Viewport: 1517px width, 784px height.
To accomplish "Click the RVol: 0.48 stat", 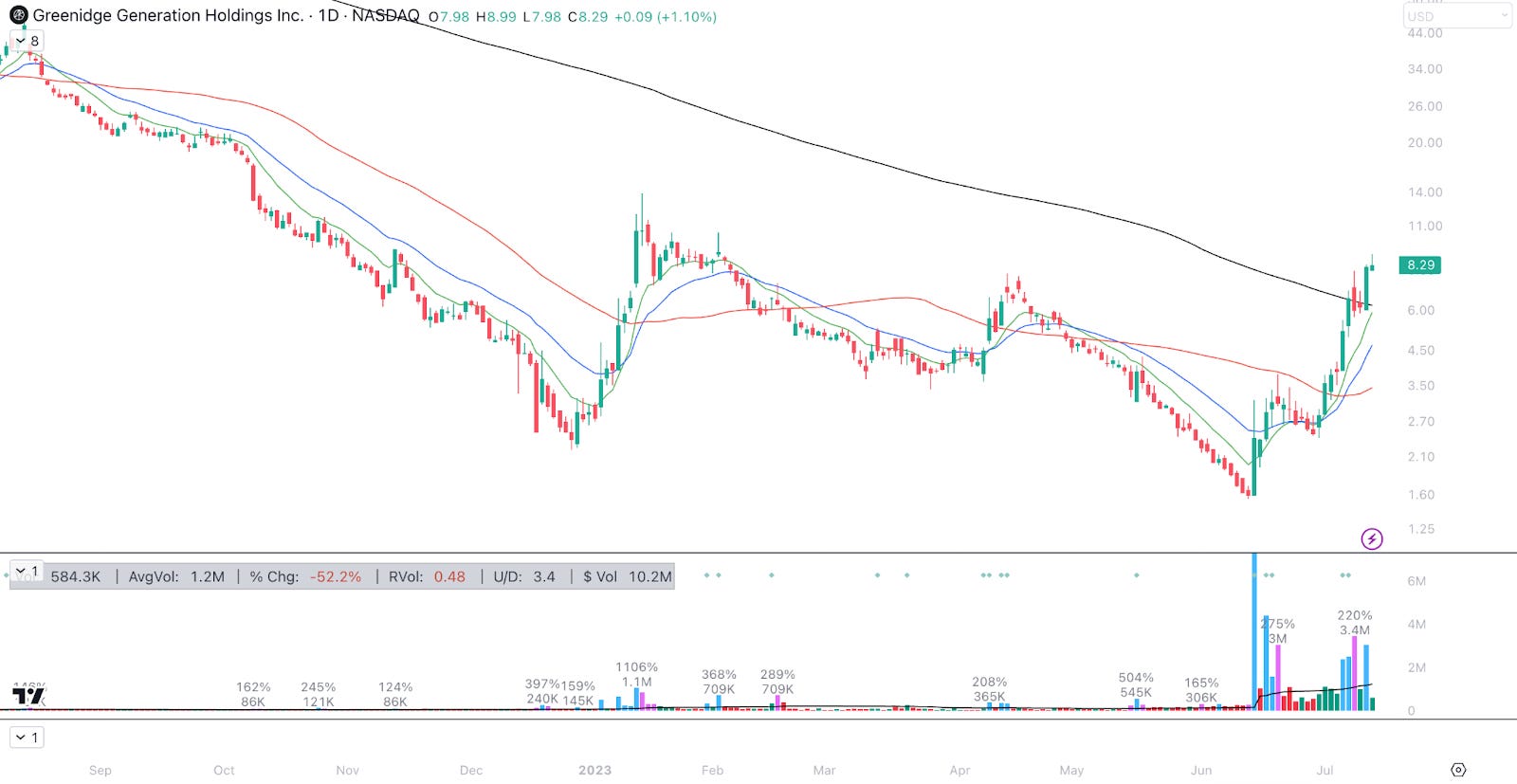I will (x=427, y=576).
